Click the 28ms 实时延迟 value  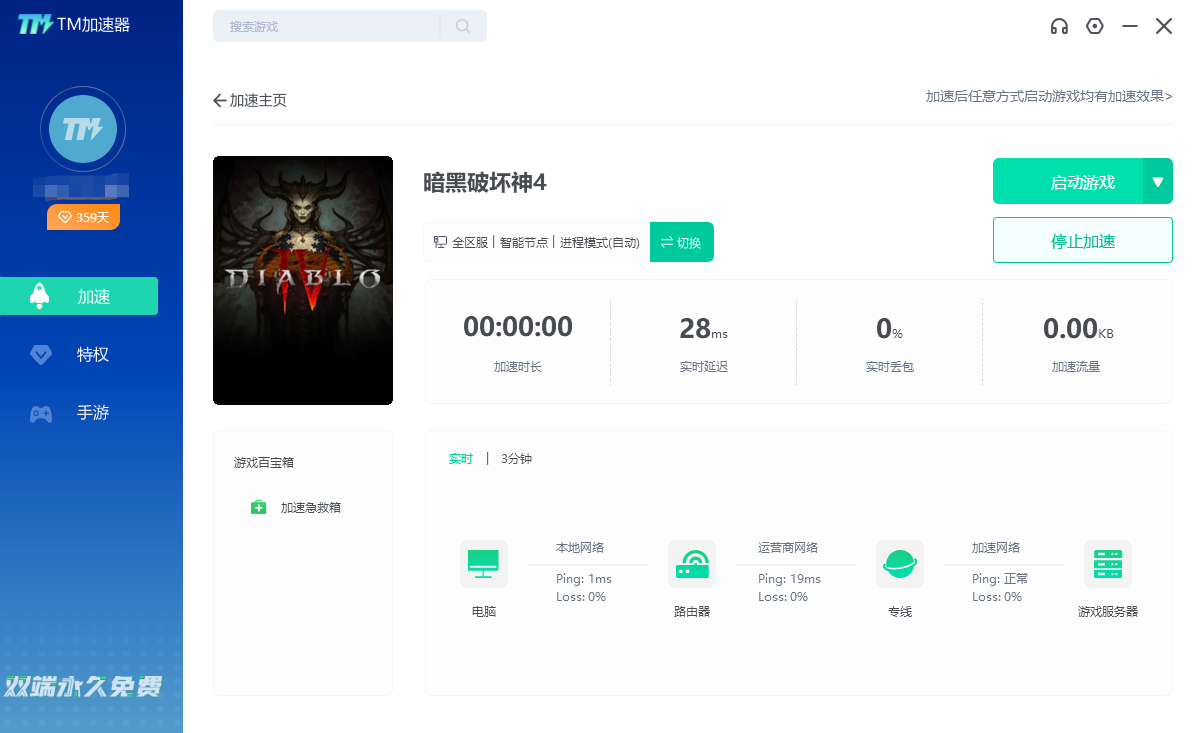tap(704, 329)
